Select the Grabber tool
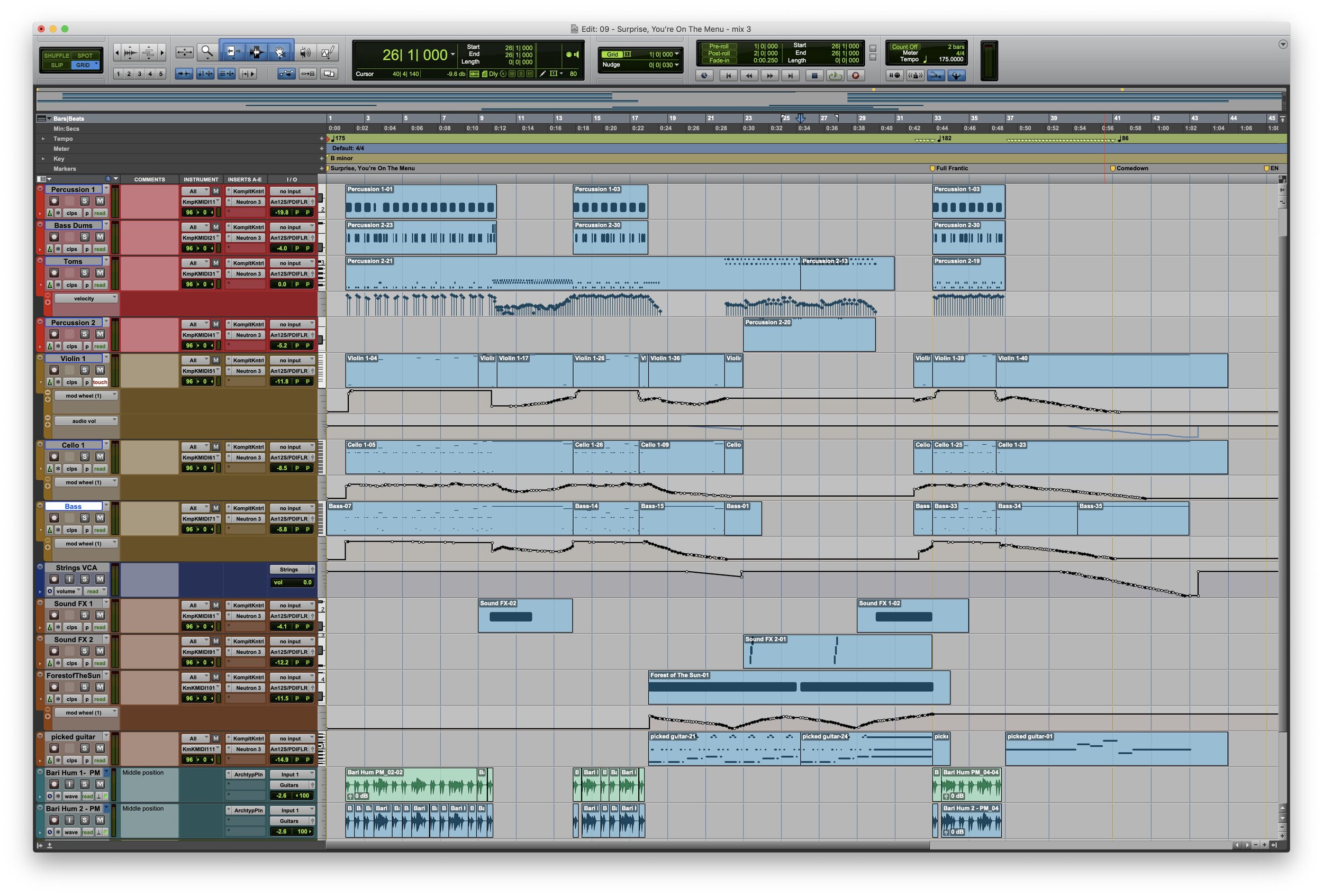The image size is (1323, 896). (281, 51)
